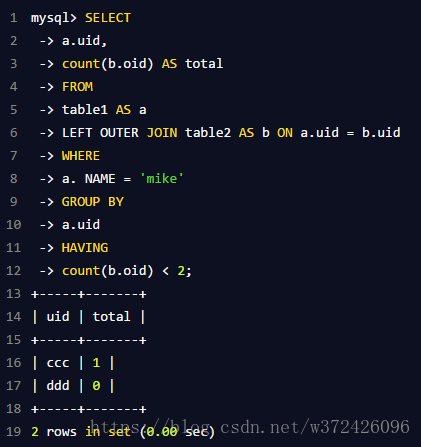
Task: Click line number 6
Action: [x=14, y=133]
